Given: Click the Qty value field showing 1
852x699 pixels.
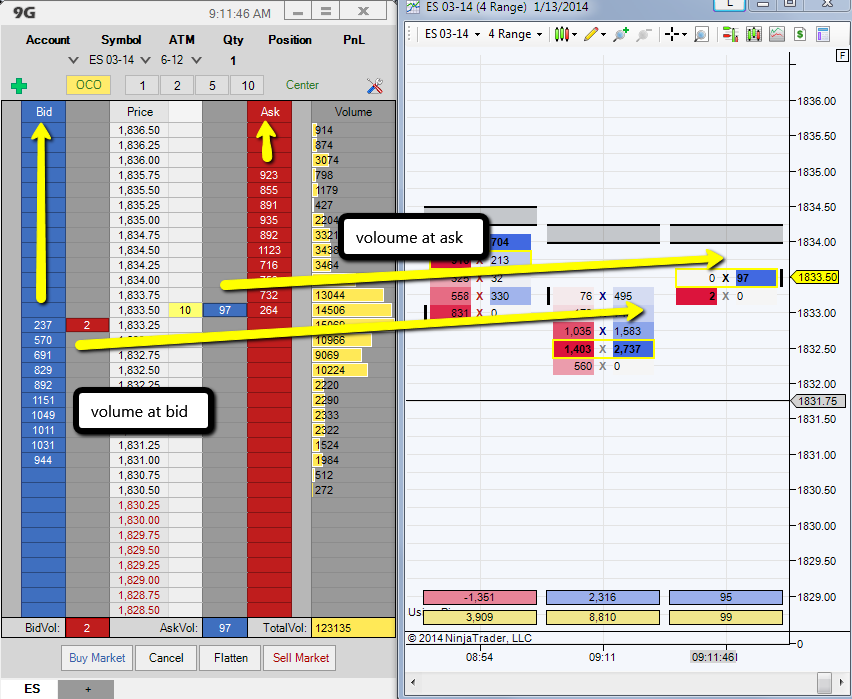Looking at the screenshot, I should [233, 60].
